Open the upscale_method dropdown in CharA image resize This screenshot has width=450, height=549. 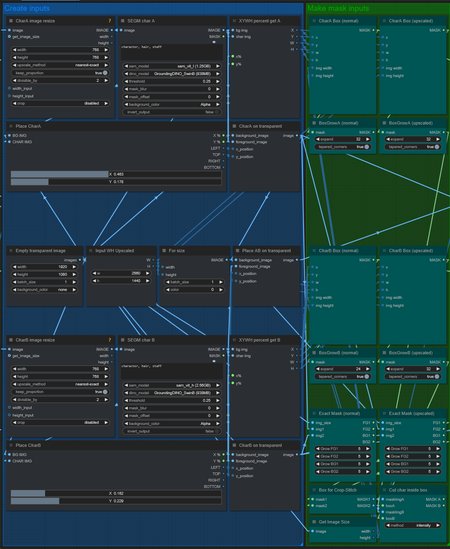[x=60, y=65]
